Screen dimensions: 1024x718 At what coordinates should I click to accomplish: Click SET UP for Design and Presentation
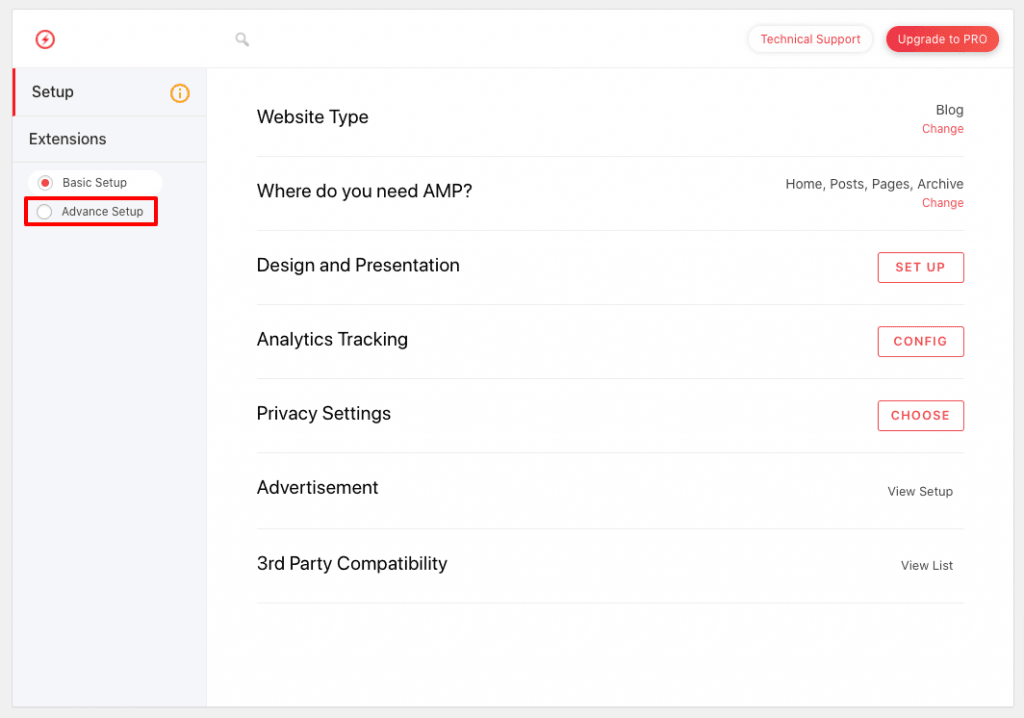tap(920, 267)
